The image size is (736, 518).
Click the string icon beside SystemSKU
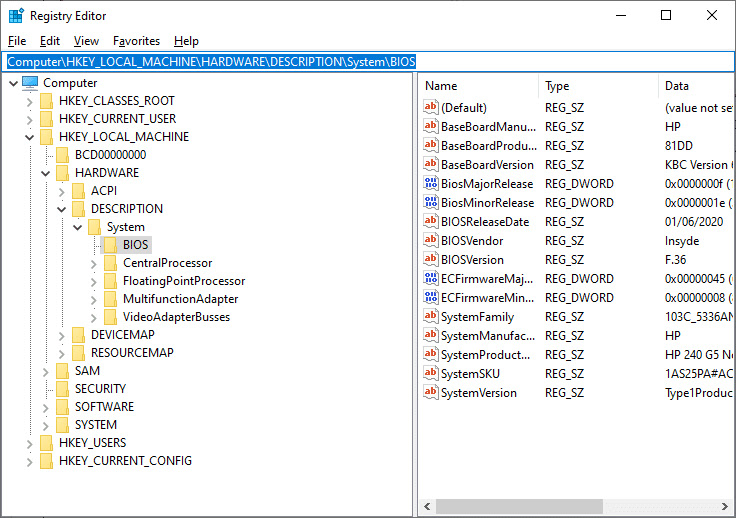click(430, 373)
